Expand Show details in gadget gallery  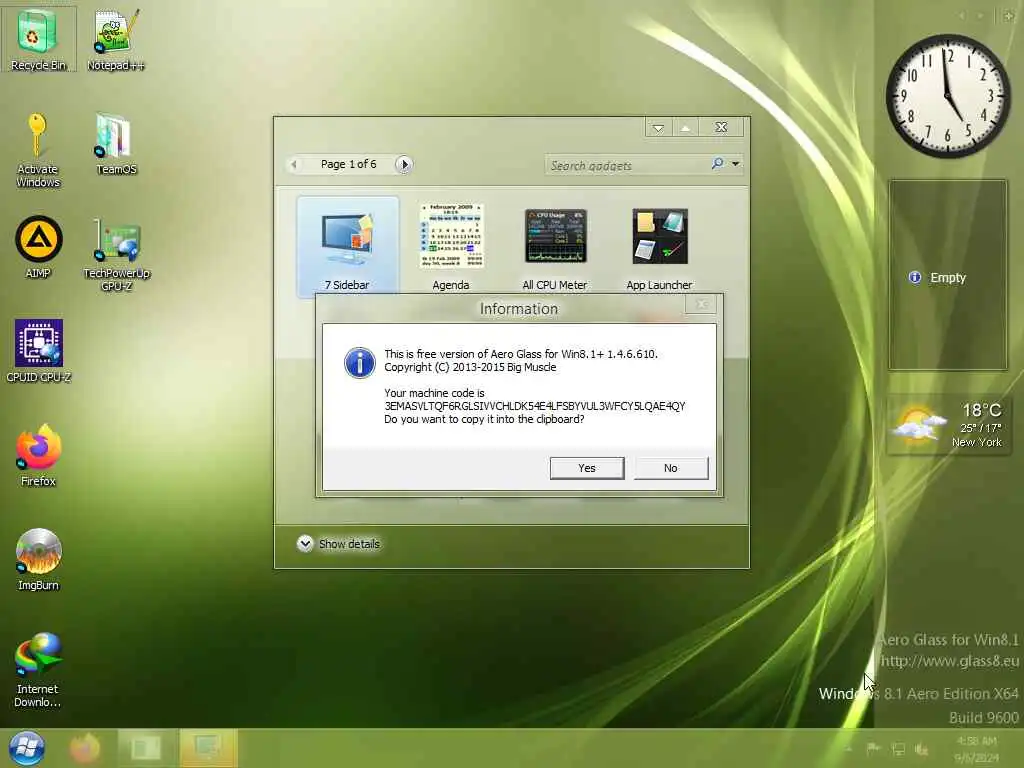[338, 543]
